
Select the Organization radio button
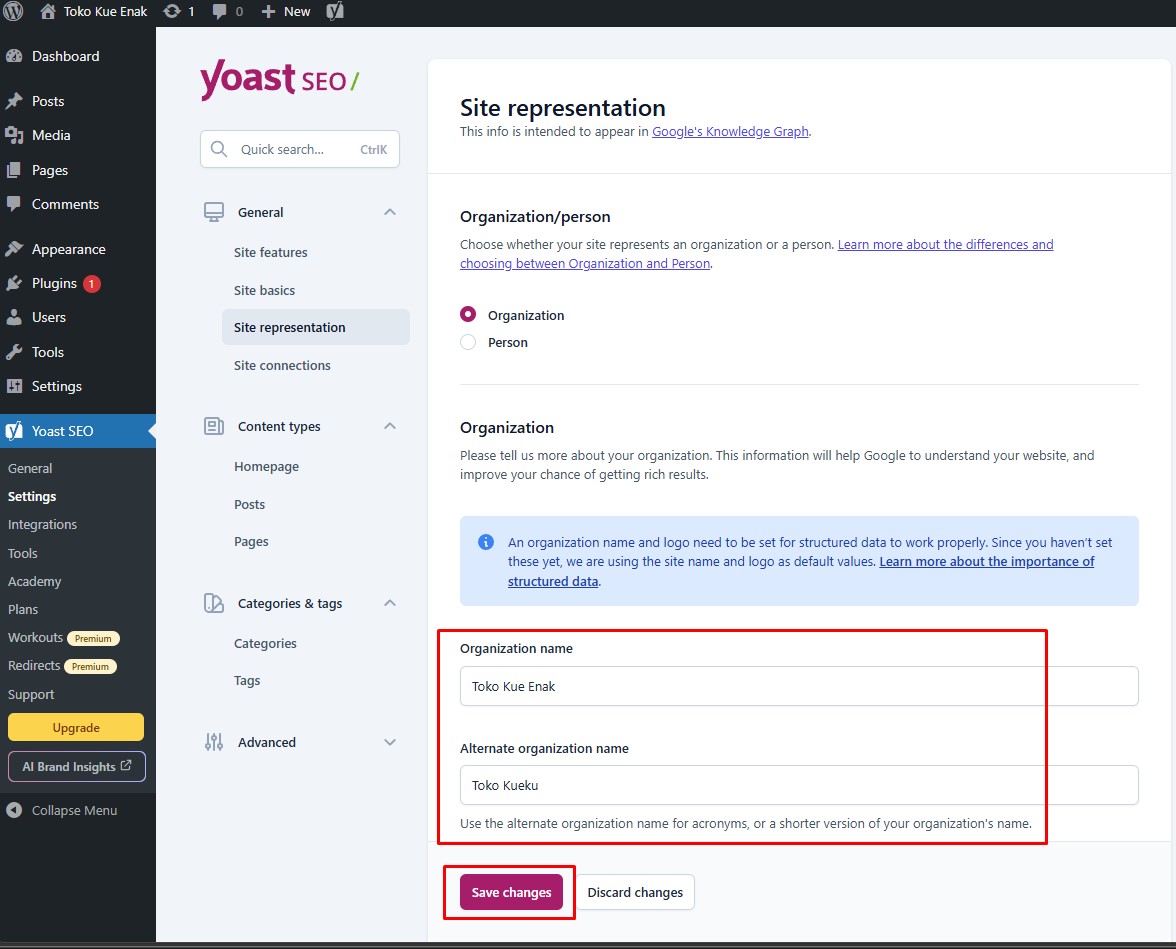coord(468,315)
